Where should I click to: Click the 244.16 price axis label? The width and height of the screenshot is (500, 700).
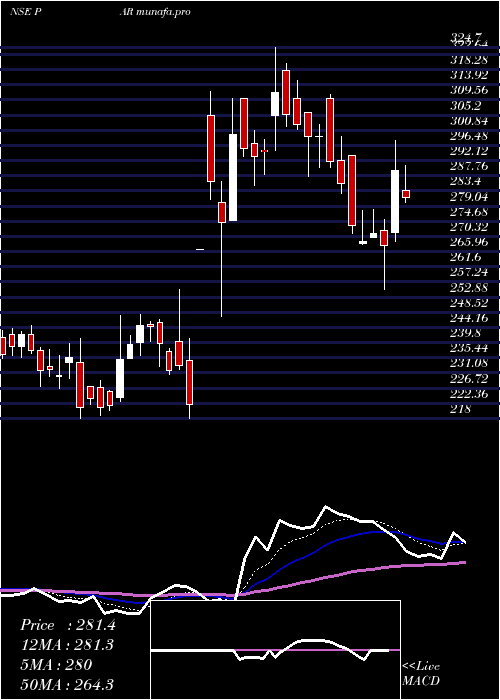coord(468,318)
